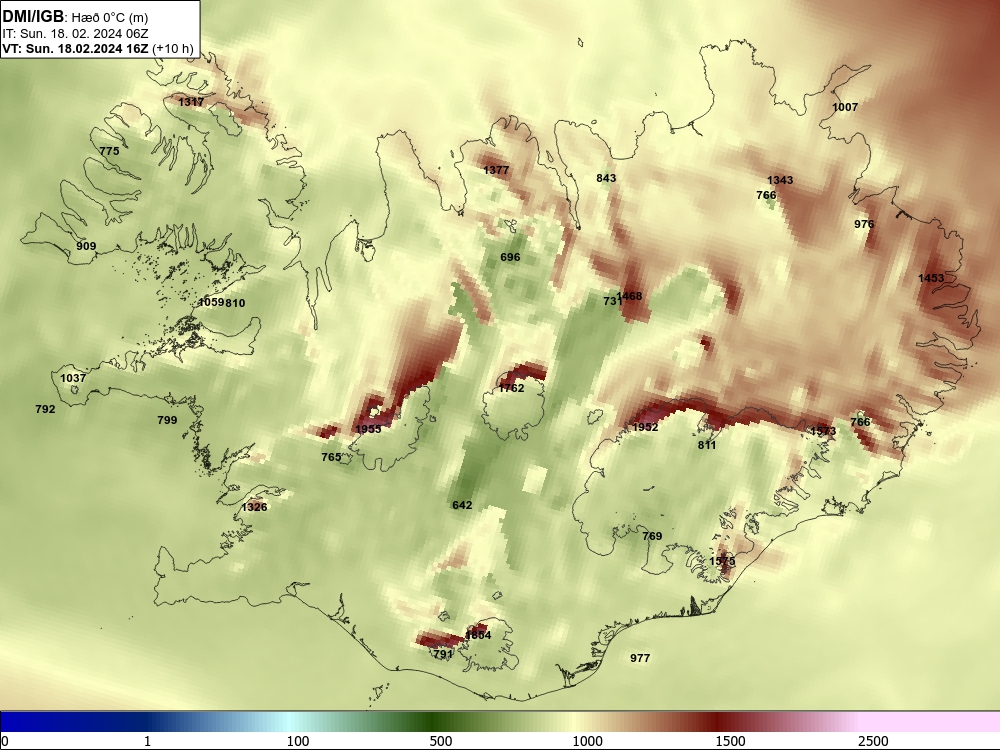Click the 0 tick on color scale

[x=5, y=741]
